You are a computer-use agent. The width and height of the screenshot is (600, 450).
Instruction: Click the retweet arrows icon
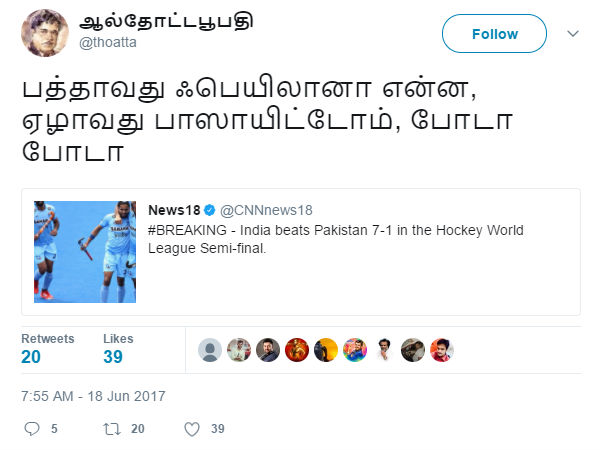112,429
